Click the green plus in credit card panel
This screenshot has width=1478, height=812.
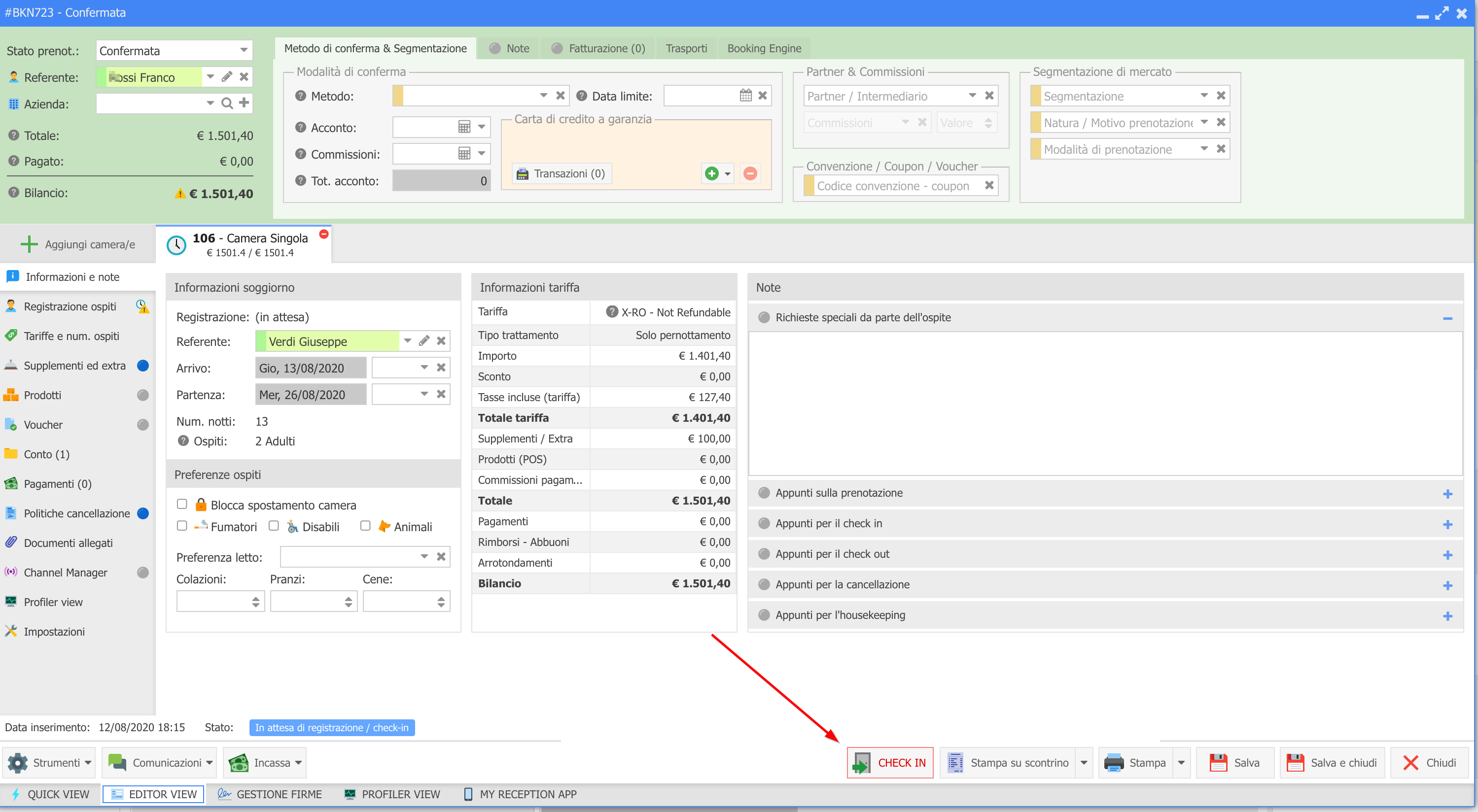711,173
